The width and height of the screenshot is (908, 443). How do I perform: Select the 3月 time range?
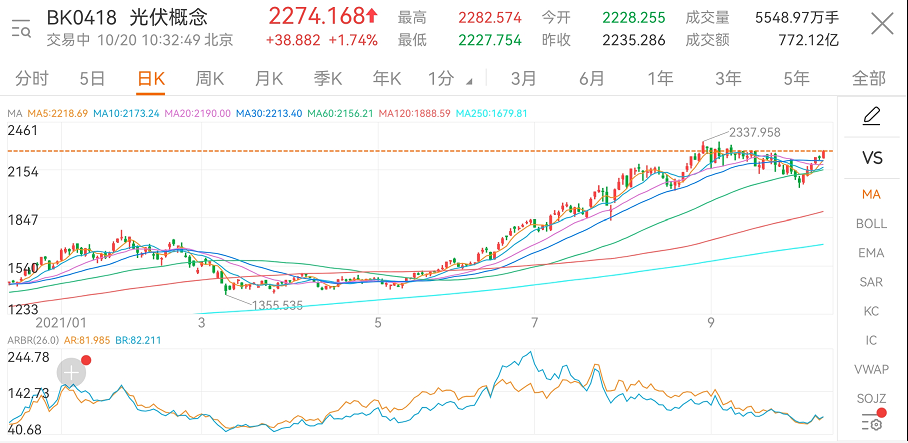[522, 78]
